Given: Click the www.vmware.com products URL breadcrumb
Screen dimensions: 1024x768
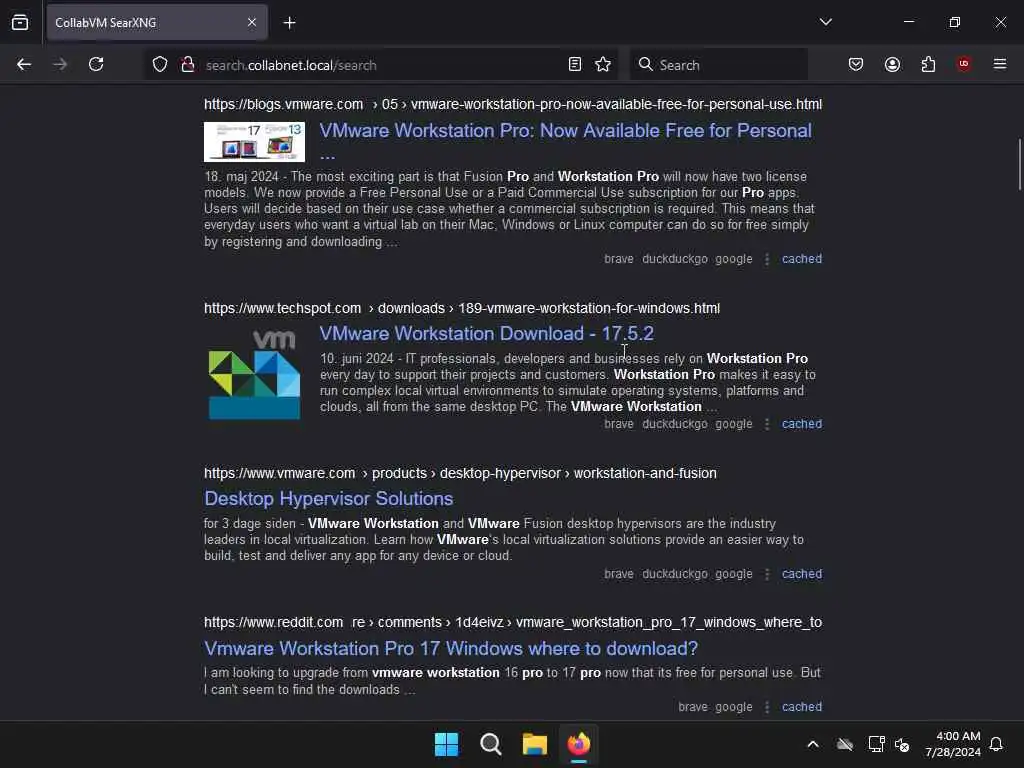Looking at the screenshot, I should (x=460, y=473).
